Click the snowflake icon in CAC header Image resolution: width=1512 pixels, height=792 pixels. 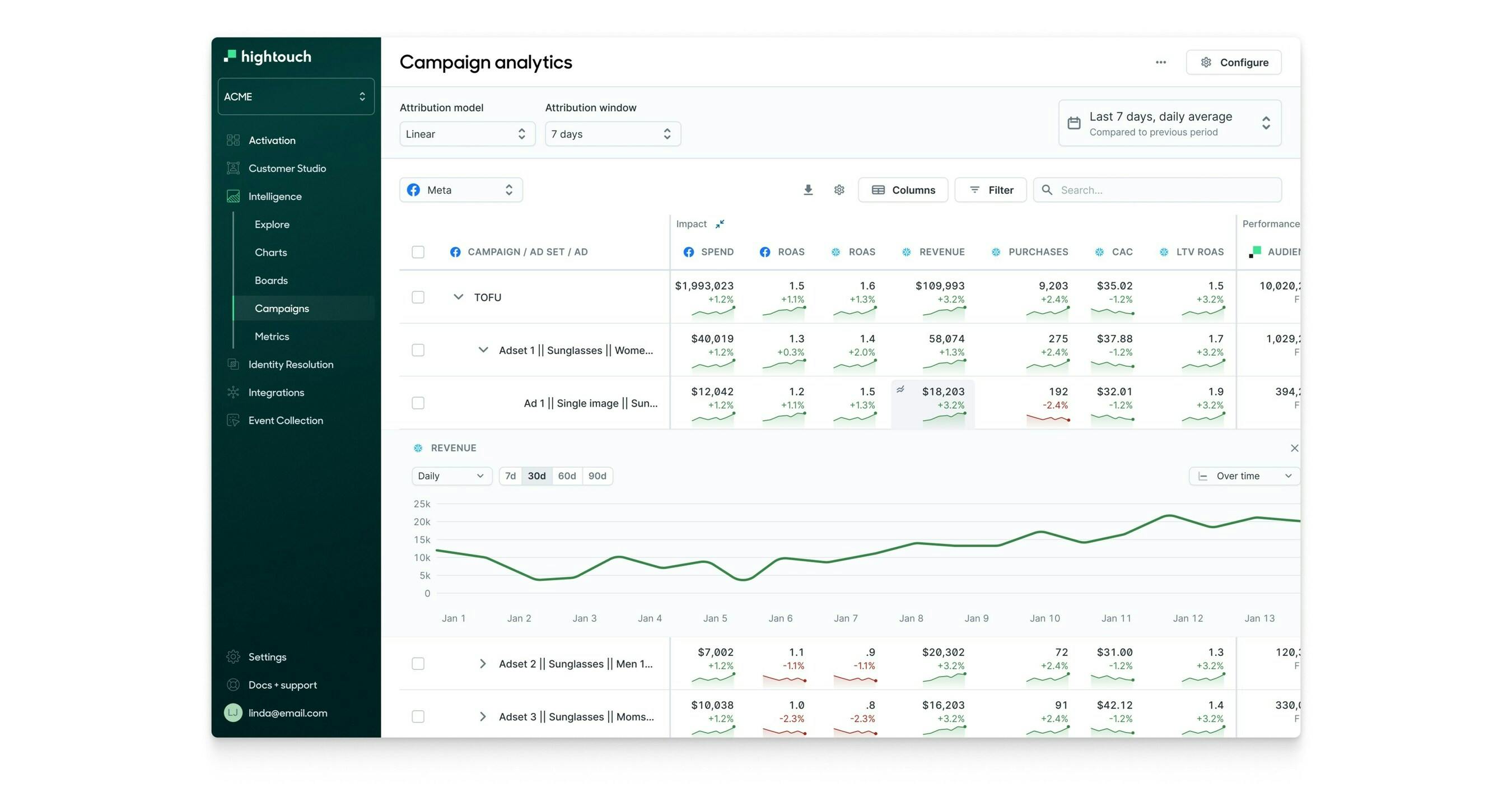1099,252
